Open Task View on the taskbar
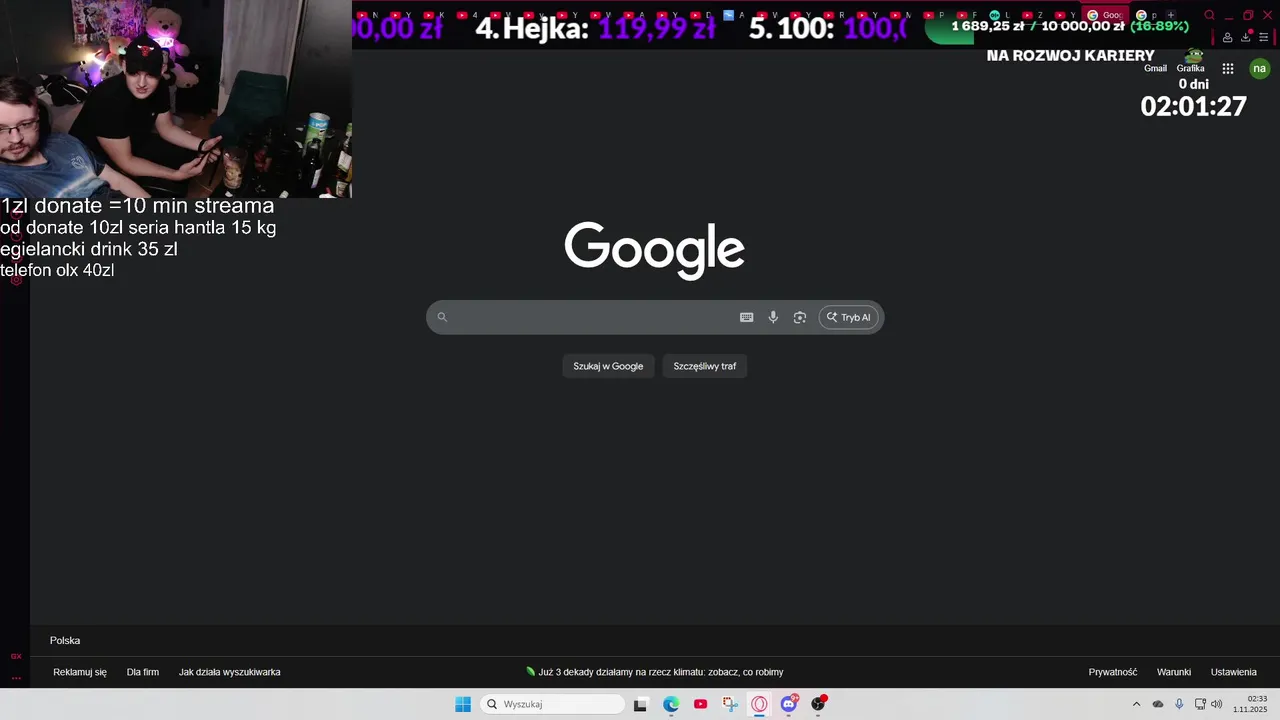Viewport: 1280px width, 720px height. coord(641,704)
